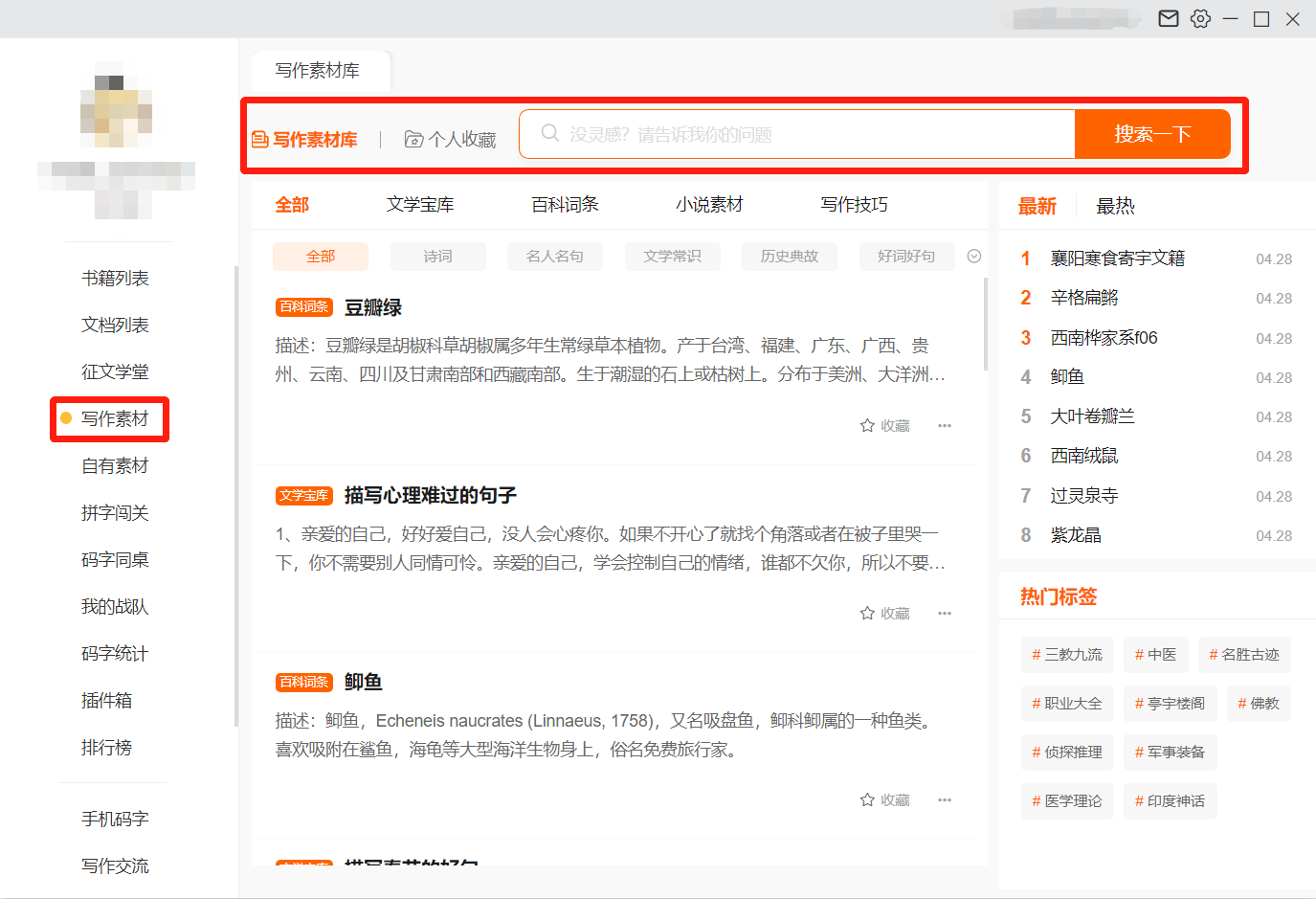Select hot tag 佛教
The width and height of the screenshot is (1316, 899).
pos(1259,704)
